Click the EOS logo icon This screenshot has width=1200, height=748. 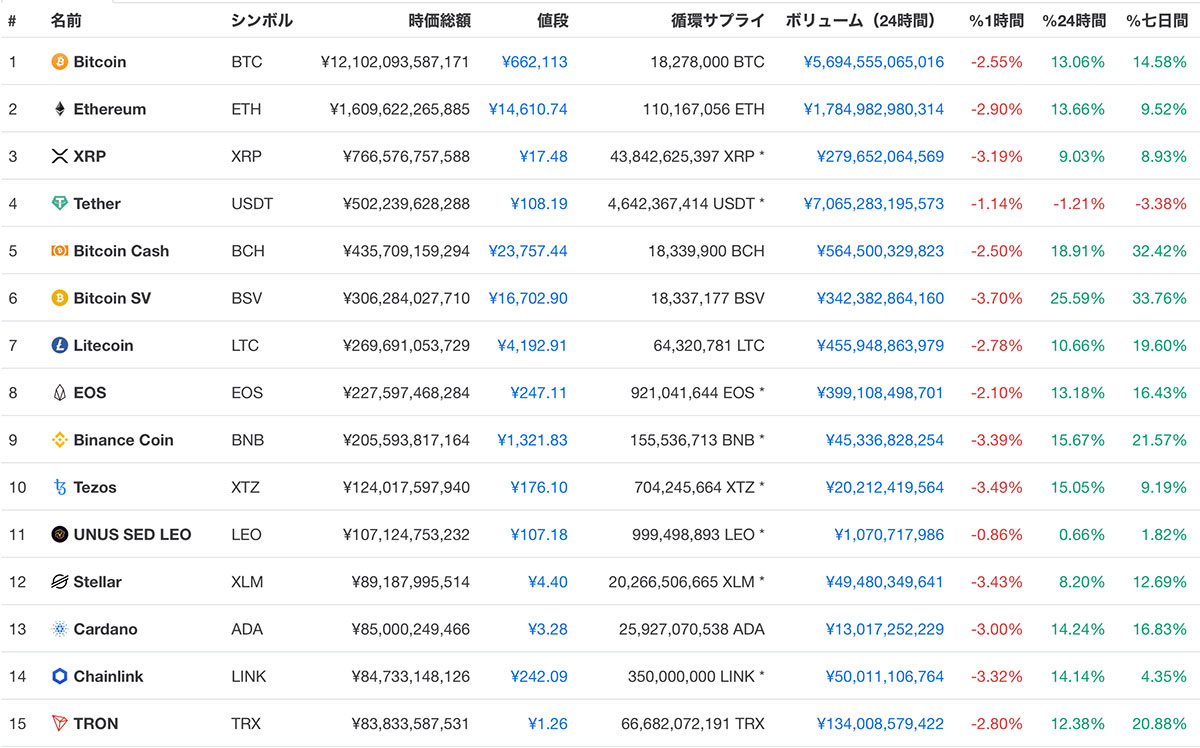click(60, 393)
